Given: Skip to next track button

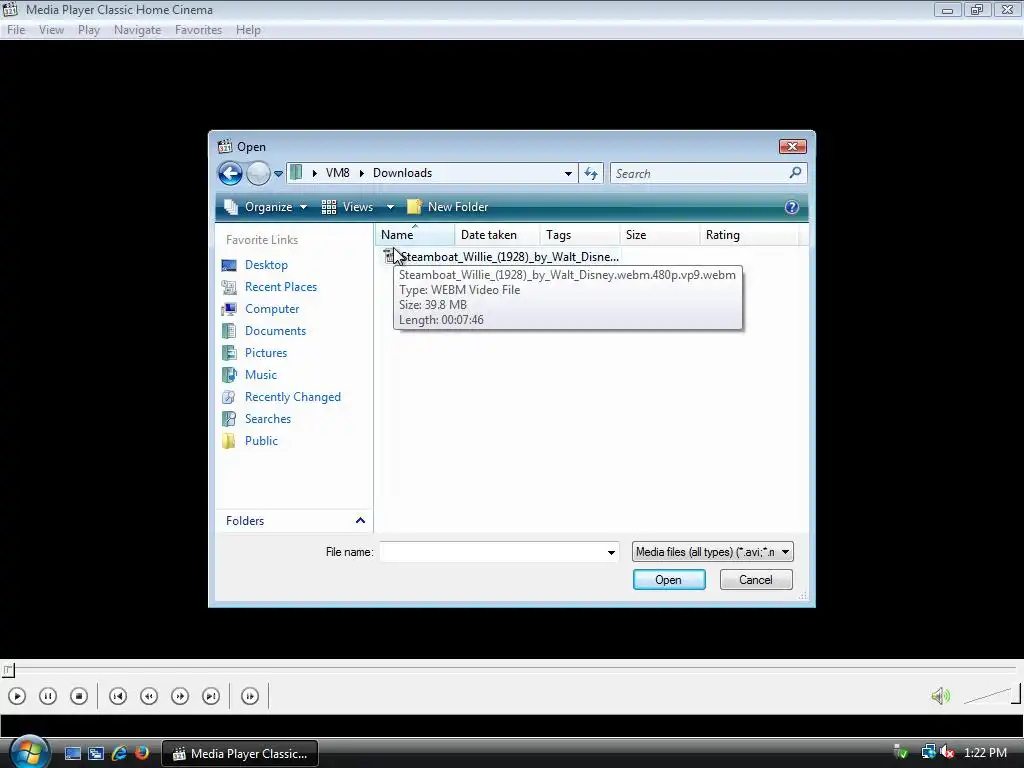Looking at the screenshot, I should (211, 696).
